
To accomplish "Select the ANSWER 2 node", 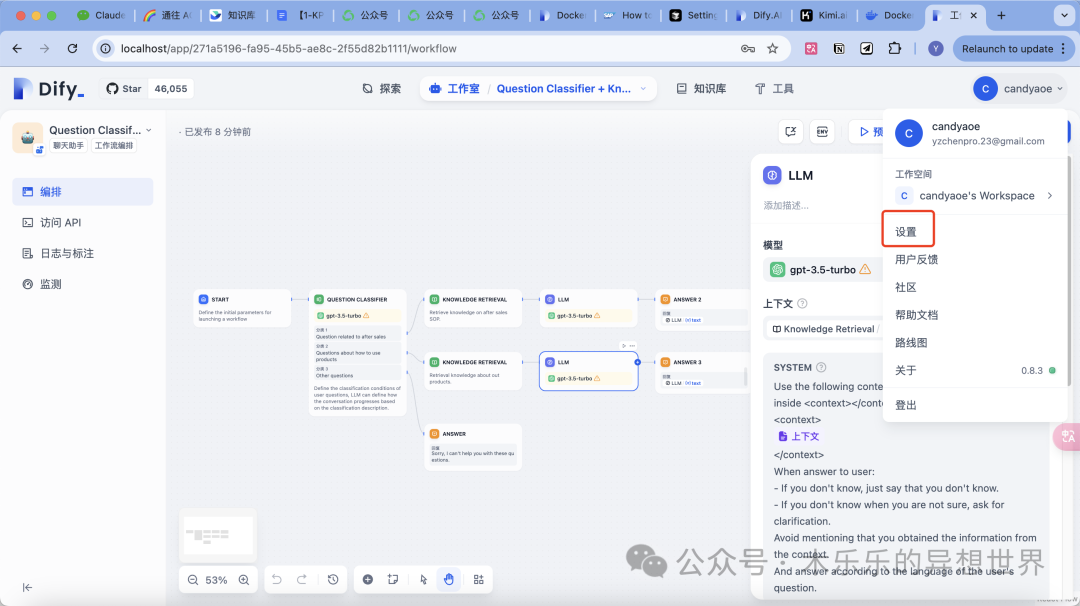I will (703, 308).
